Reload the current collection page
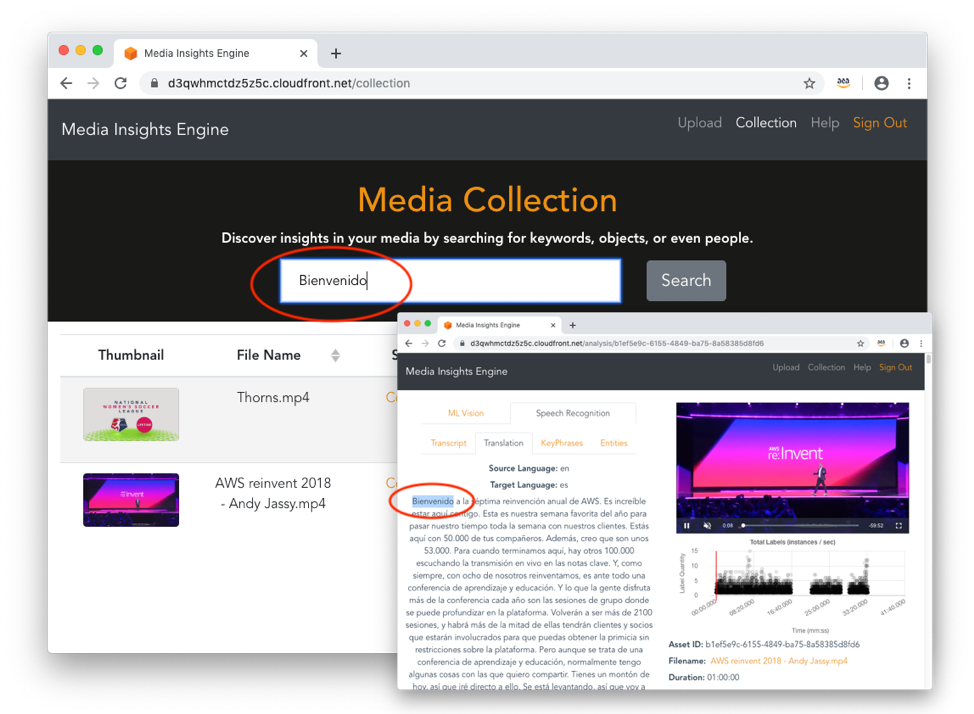Viewport: 974px width, 714px height. 121,84
